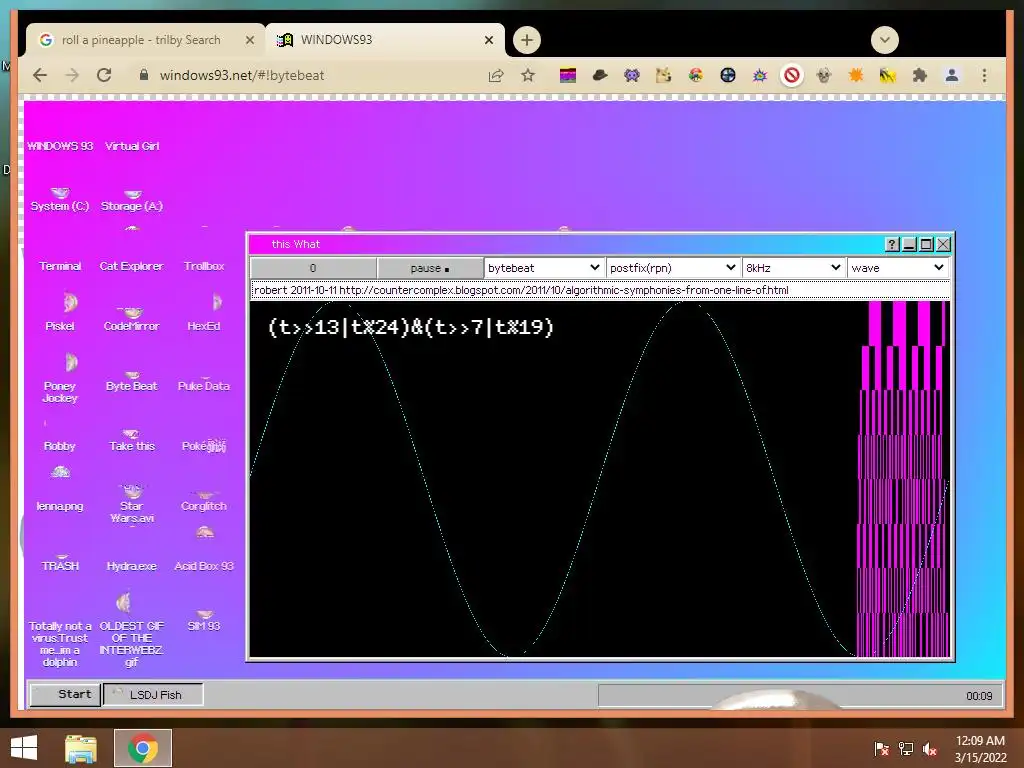The width and height of the screenshot is (1024, 768).
Task: Reload the page
Action: (x=104, y=75)
